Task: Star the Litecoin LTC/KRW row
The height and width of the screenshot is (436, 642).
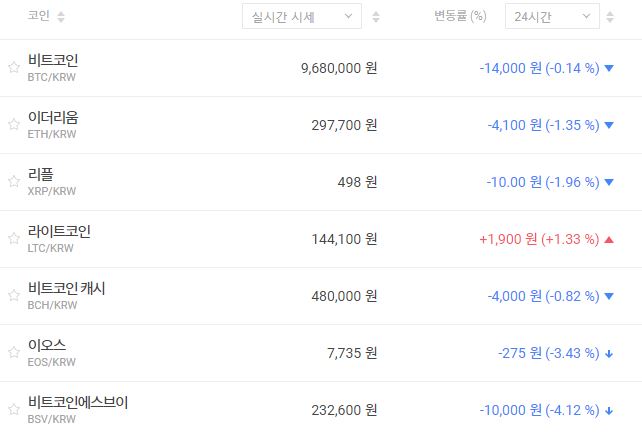Action: click(14, 239)
